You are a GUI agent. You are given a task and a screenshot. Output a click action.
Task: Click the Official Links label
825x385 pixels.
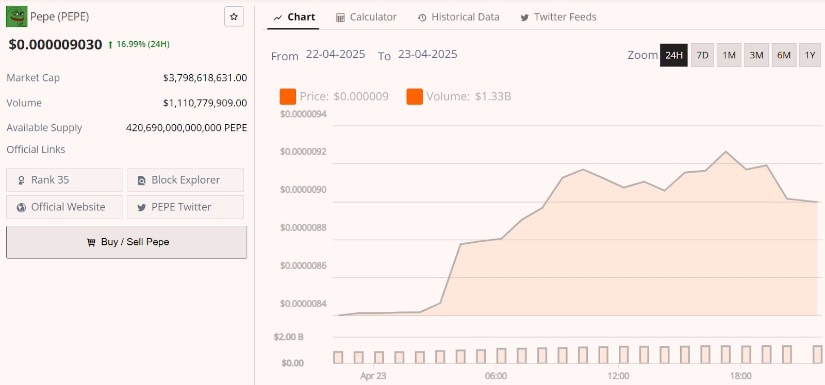36,149
